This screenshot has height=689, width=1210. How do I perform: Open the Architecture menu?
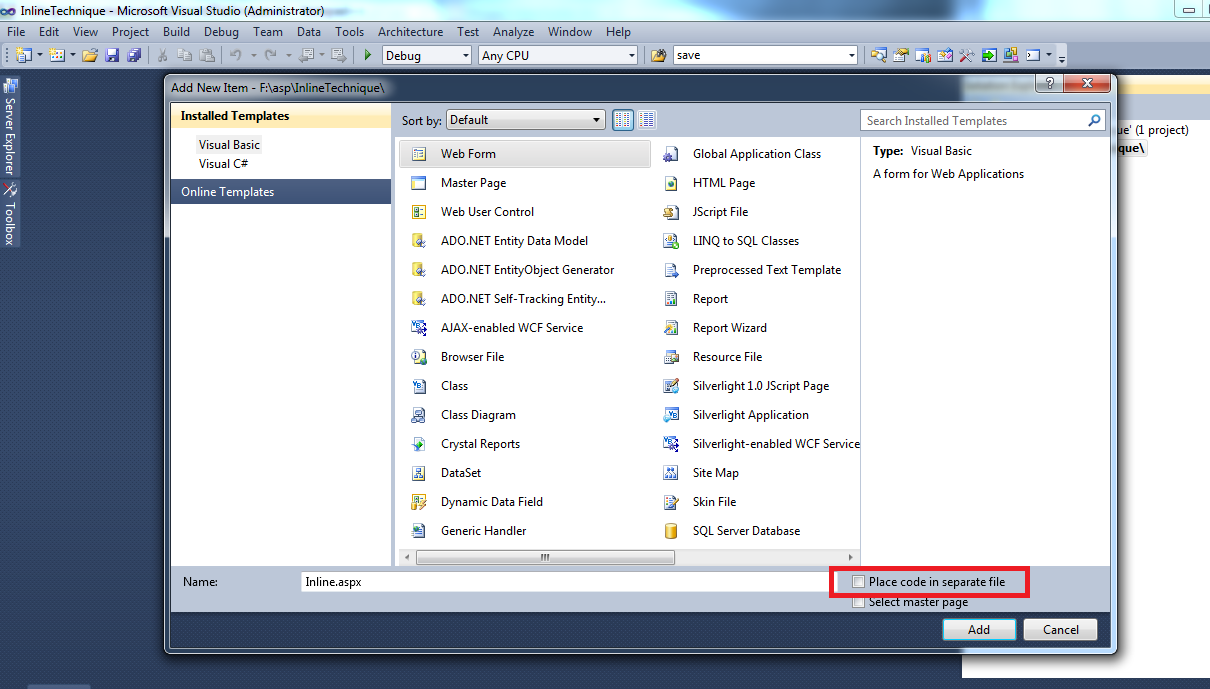coord(410,32)
